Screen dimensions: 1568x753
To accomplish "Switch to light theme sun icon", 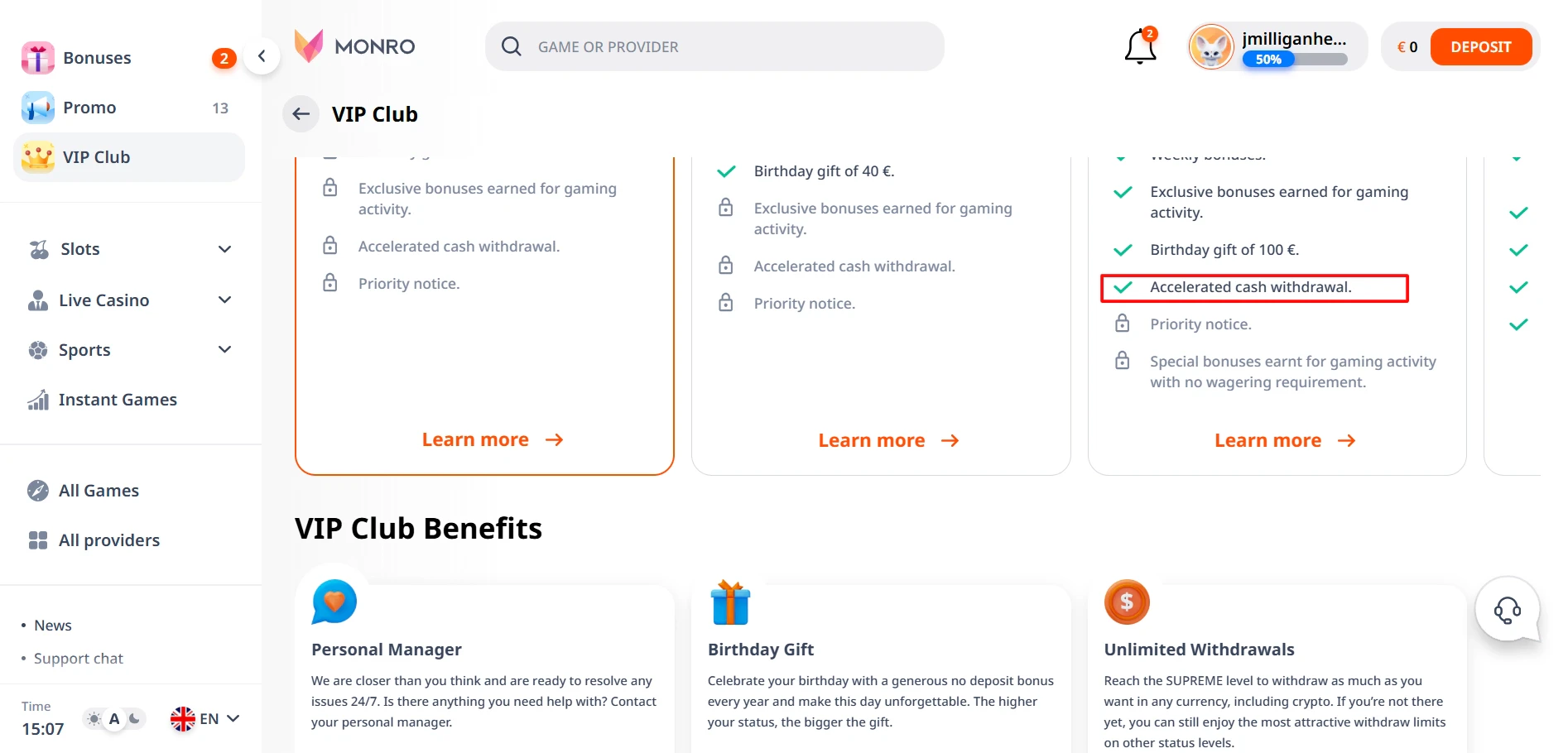I will pos(94,718).
